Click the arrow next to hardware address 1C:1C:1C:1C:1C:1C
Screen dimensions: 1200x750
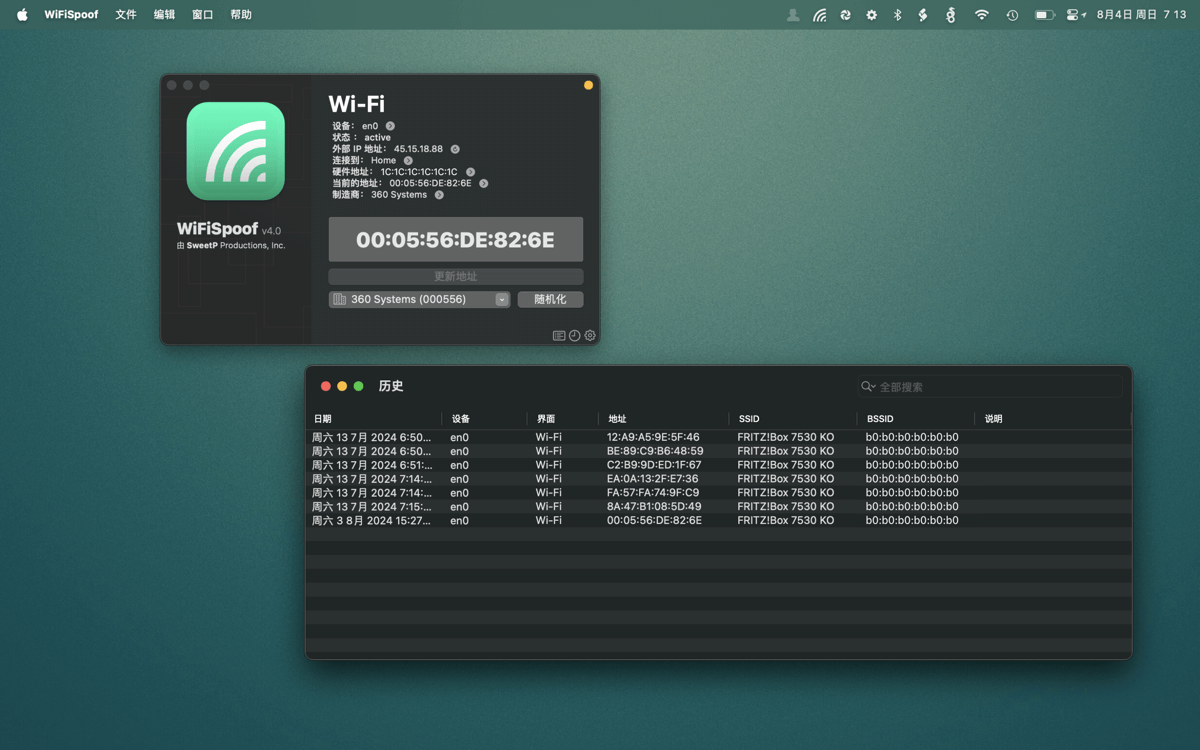pyautogui.click(x=470, y=172)
